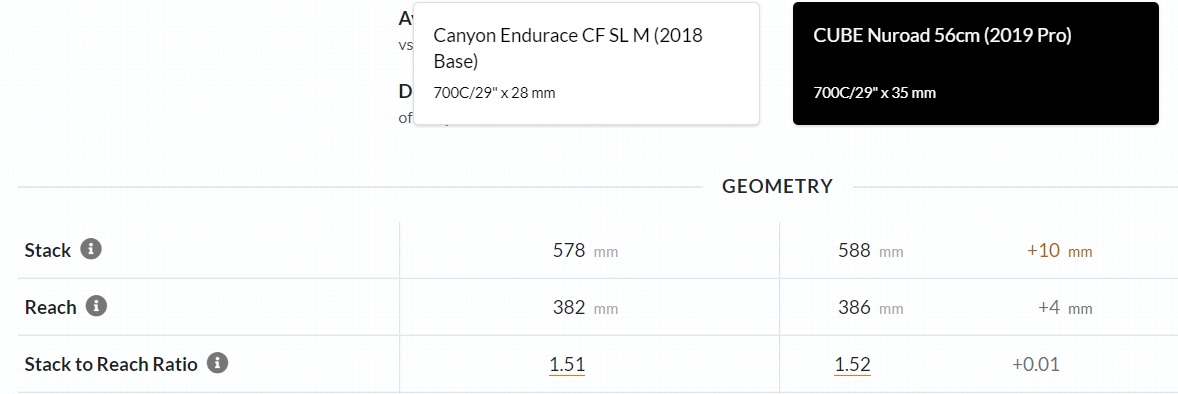Select the Canyon Endurace CF SL M card
Viewport: 1178px width, 394px height.
[x=586, y=64]
